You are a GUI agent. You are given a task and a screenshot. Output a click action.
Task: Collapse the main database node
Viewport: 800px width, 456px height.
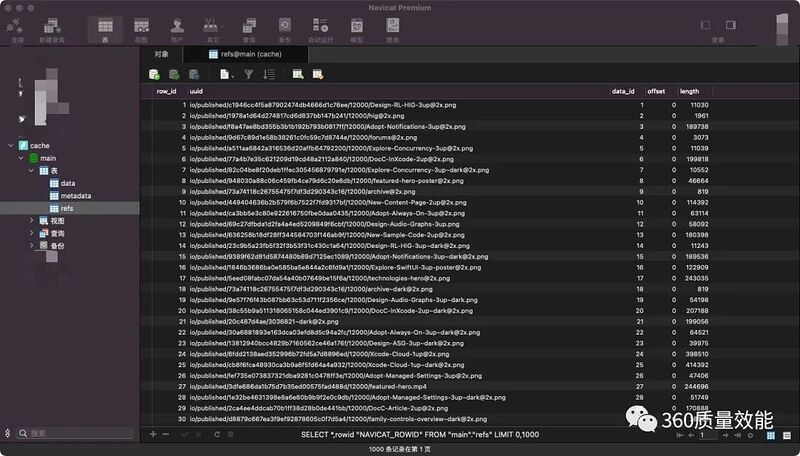pyautogui.click(x=21, y=158)
